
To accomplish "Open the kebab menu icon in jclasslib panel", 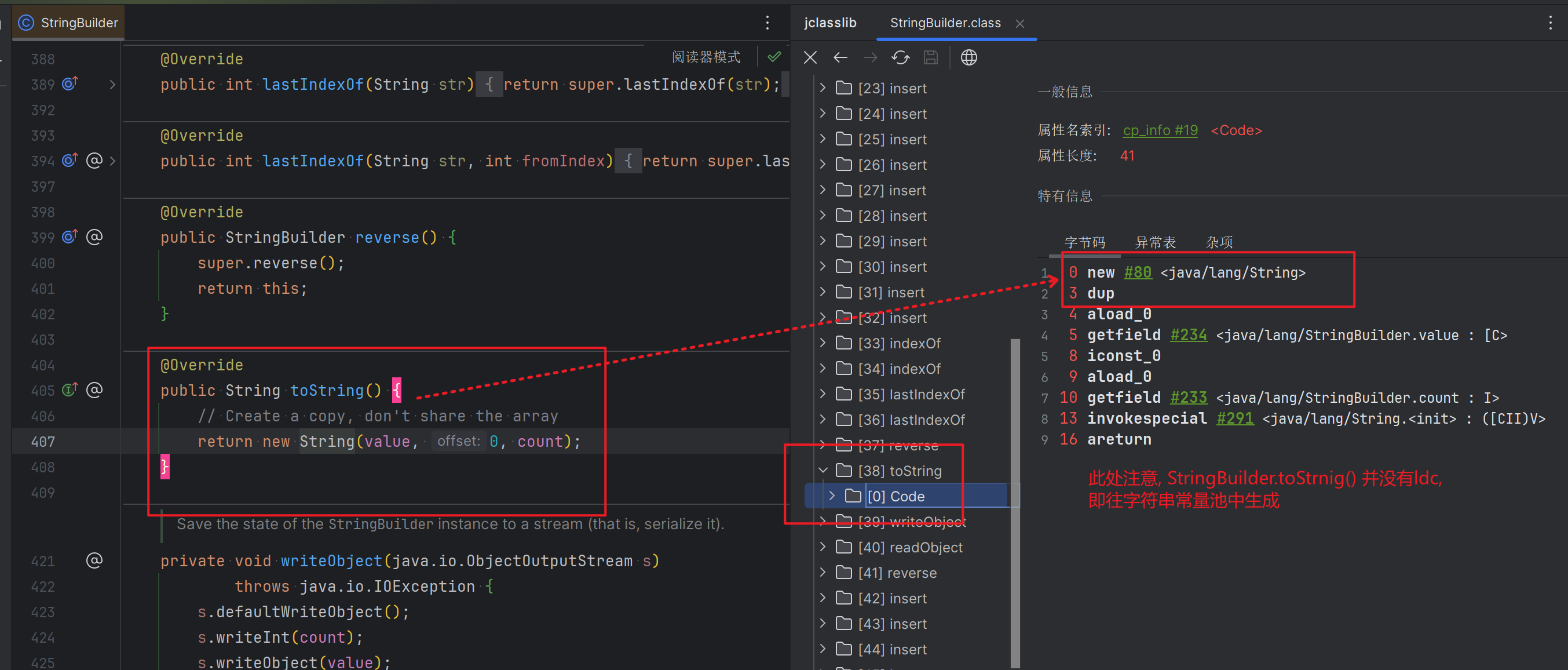I will pos(1551,23).
